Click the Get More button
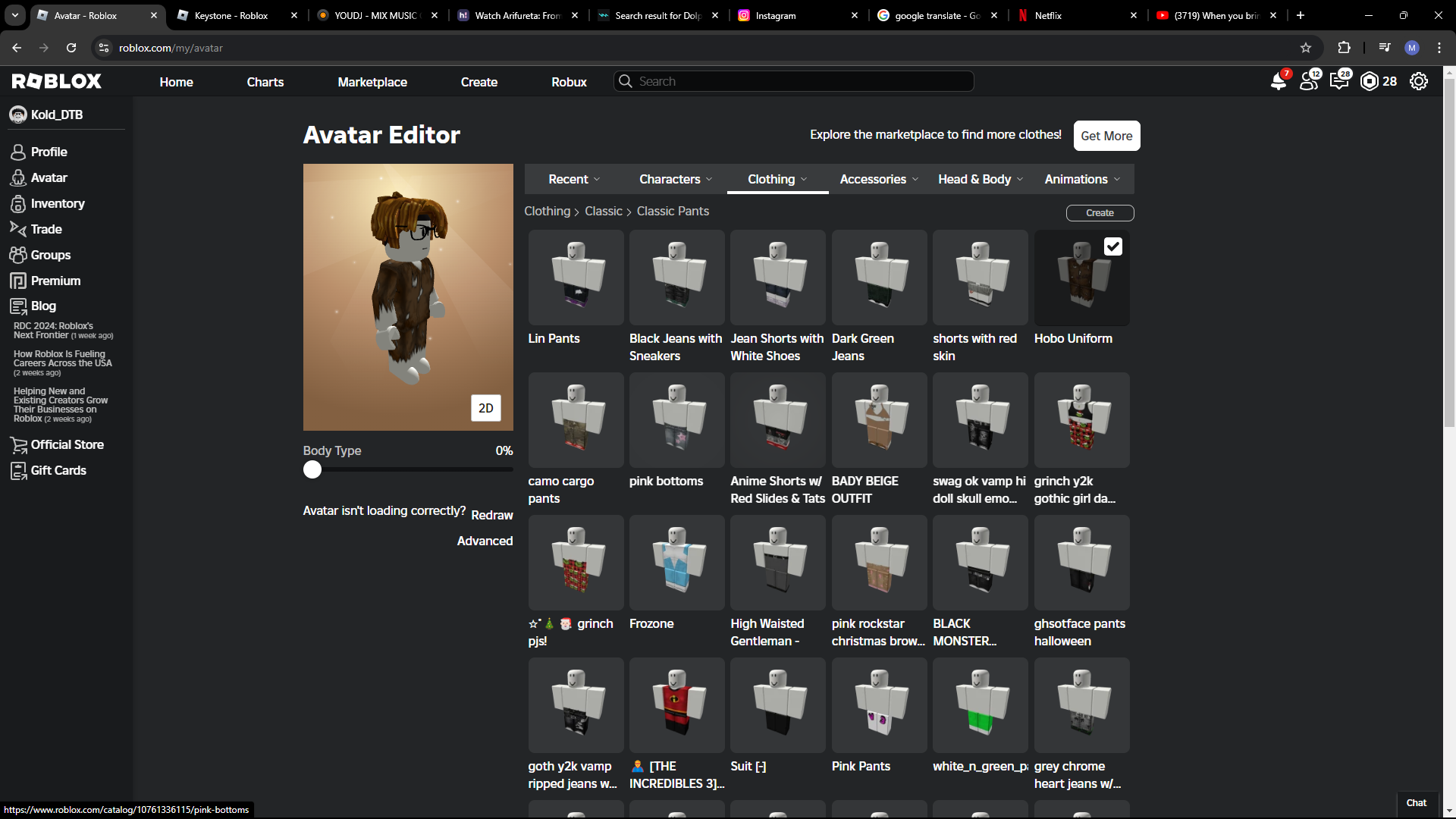Image resolution: width=1456 pixels, height=819 pixels. point(1107,136)
